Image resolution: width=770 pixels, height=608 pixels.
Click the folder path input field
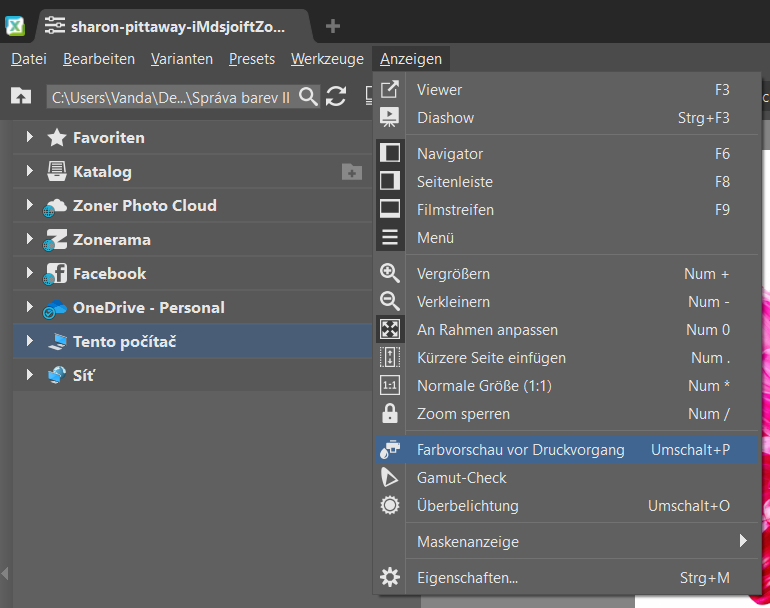pyautogui.click(x=170, y=97)
